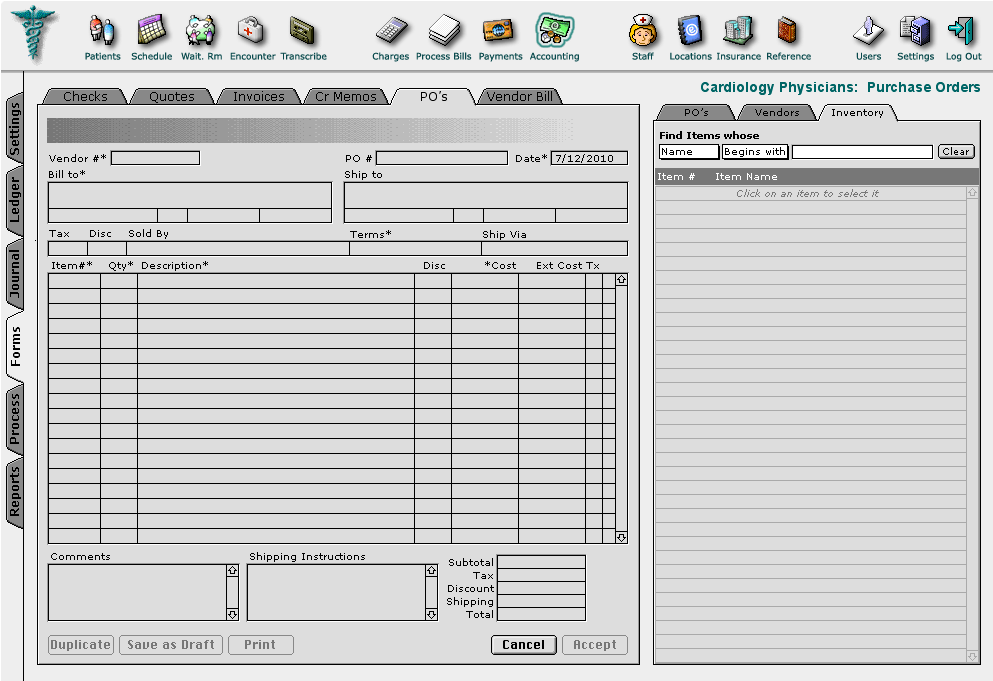The width and height of the screenshot is (993, 681).
Task: Switch to the Invoices tab
Action: pyautogui.click(x=258, y=96)
